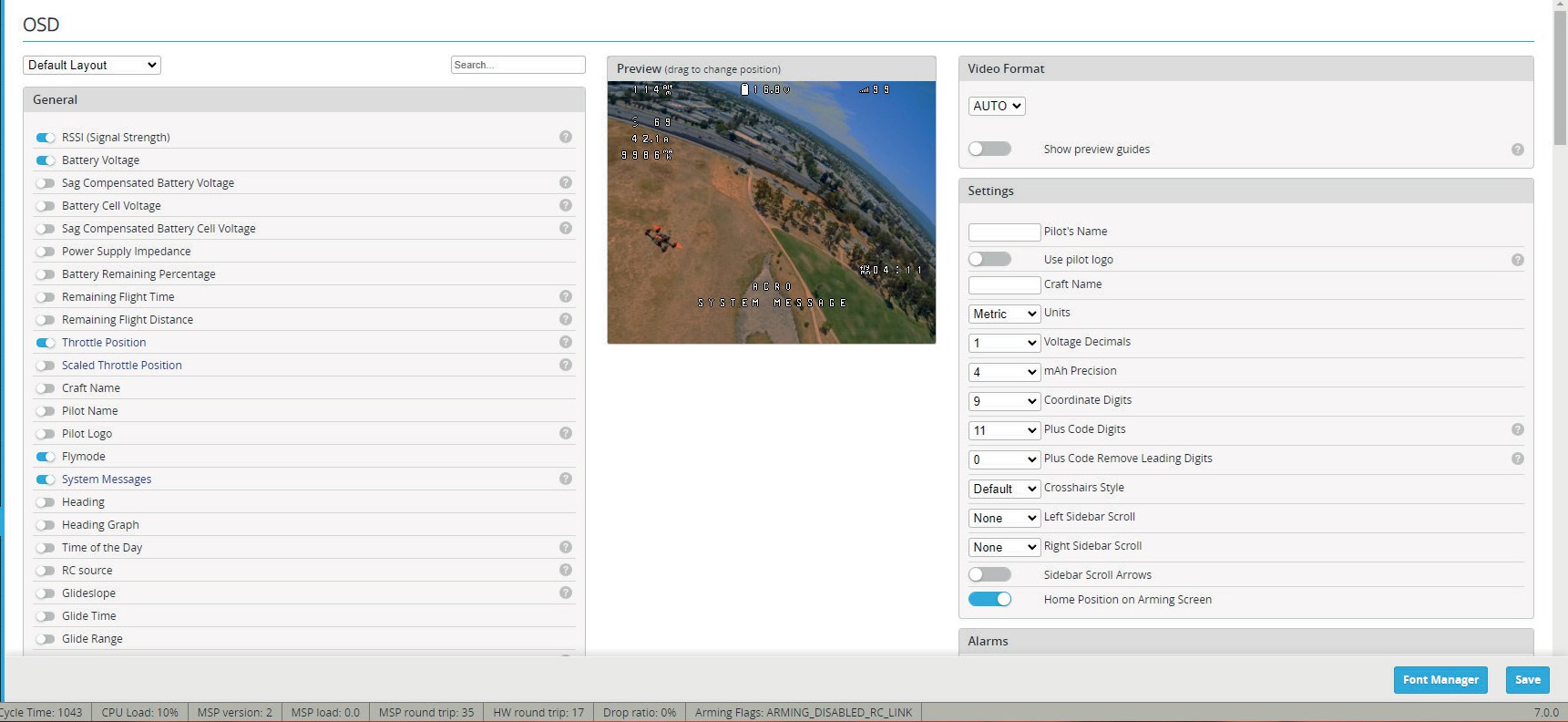The height and width of the screenshot is (722, 1568).
Task: Click the OSD element Search field
Action: (x=518, y=65)
